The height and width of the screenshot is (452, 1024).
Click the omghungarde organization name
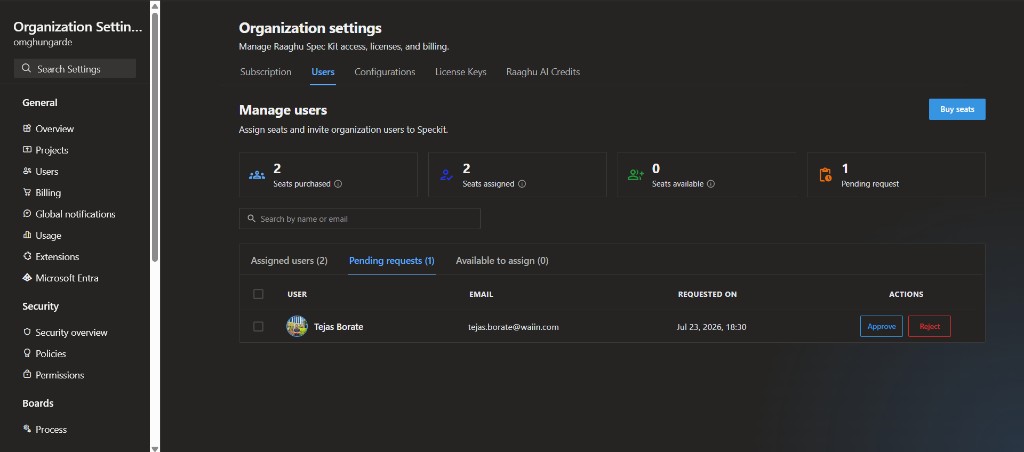point(42,42)
